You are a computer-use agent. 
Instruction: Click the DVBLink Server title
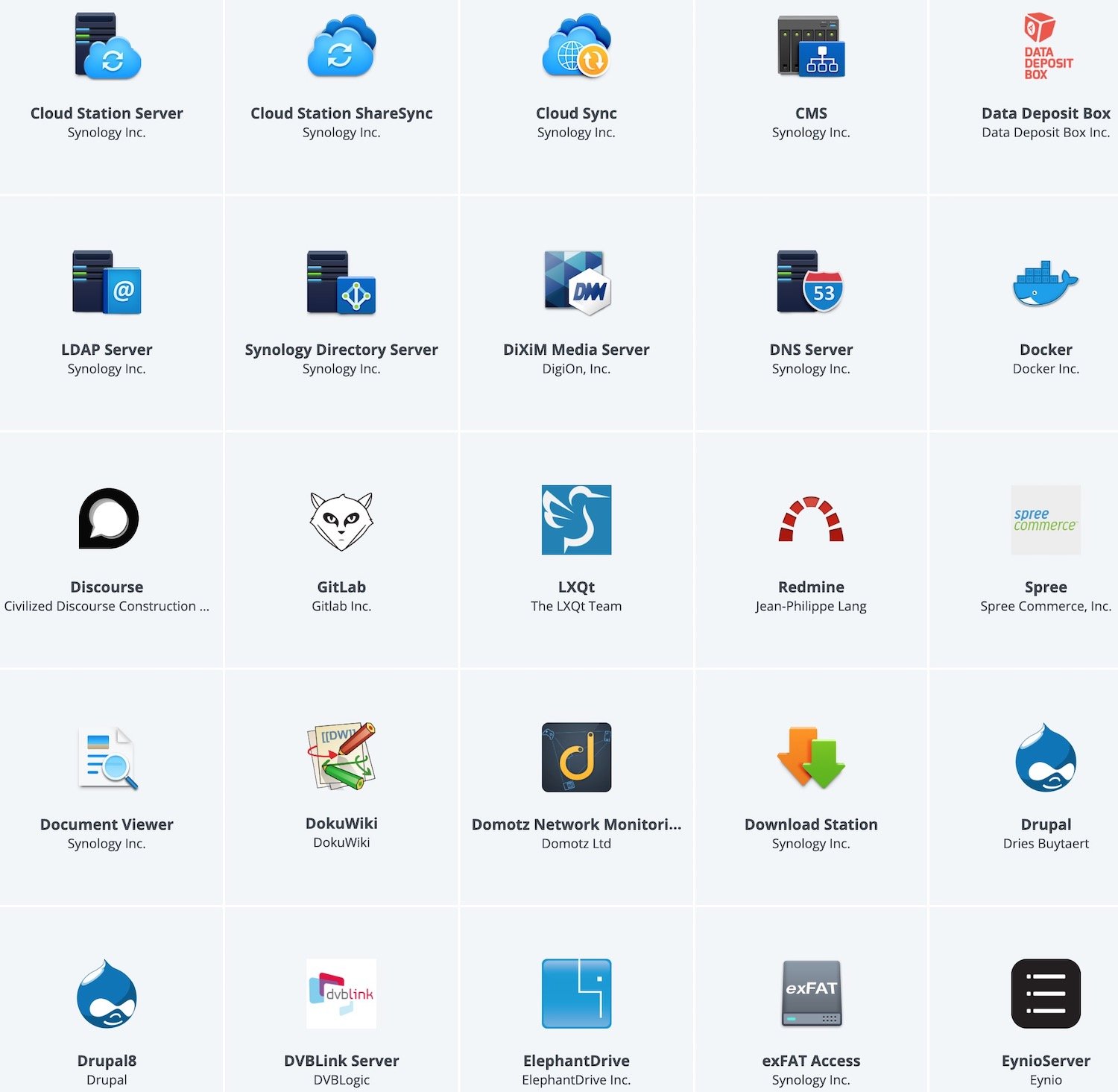point(341,1061)
